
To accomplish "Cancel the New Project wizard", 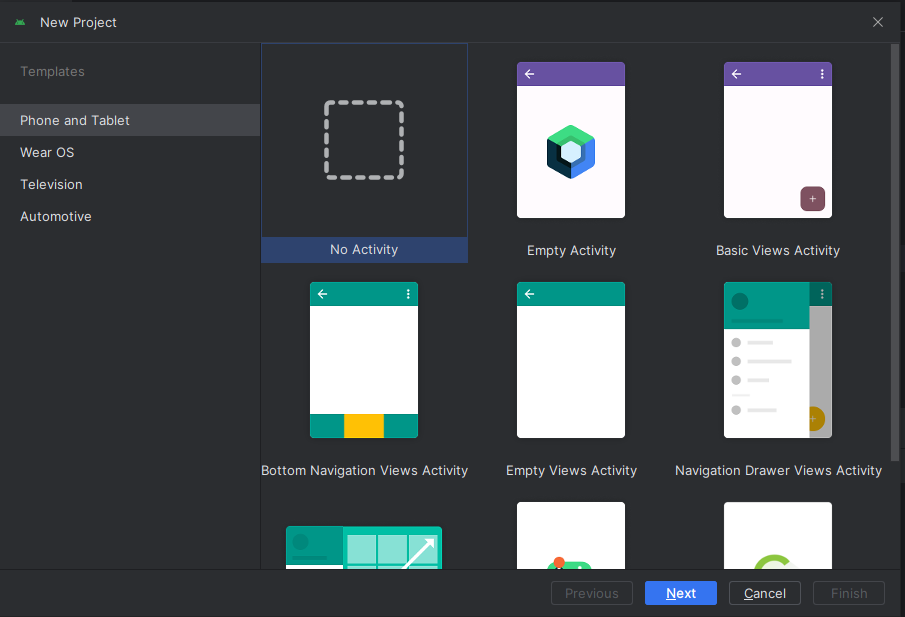I will [x=764, y=593].
